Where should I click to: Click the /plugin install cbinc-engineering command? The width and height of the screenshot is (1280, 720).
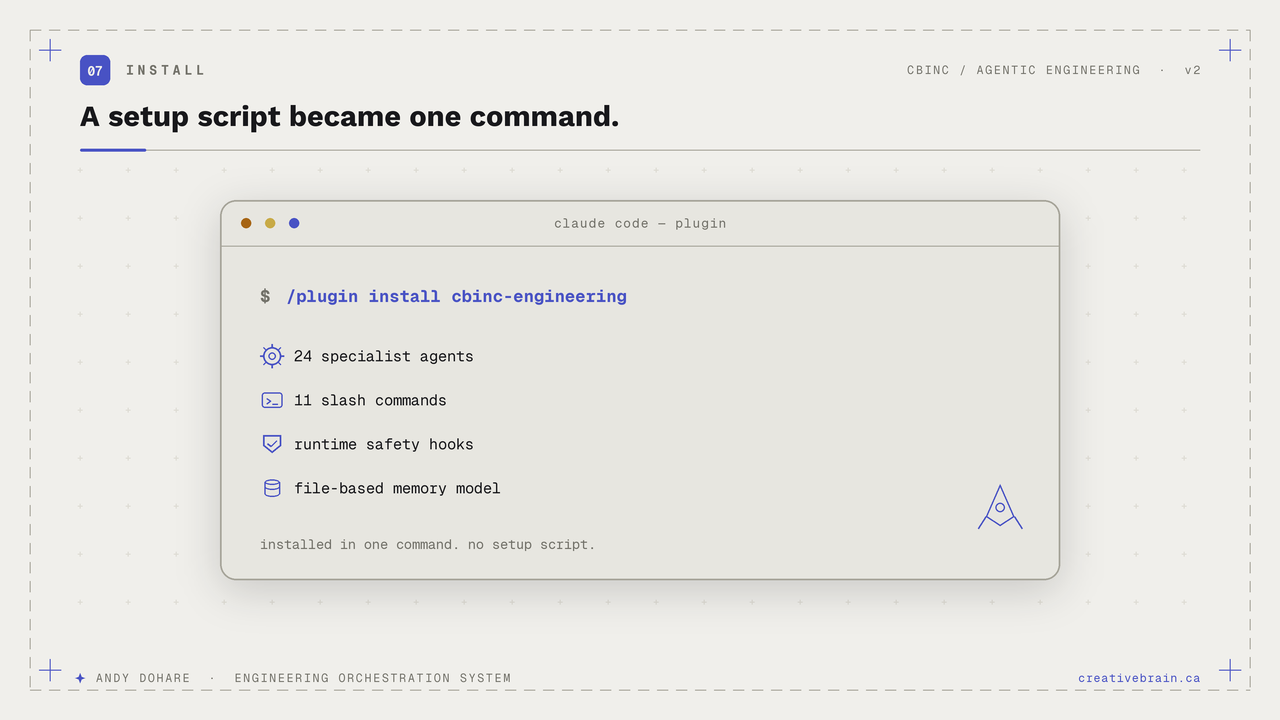457,296
